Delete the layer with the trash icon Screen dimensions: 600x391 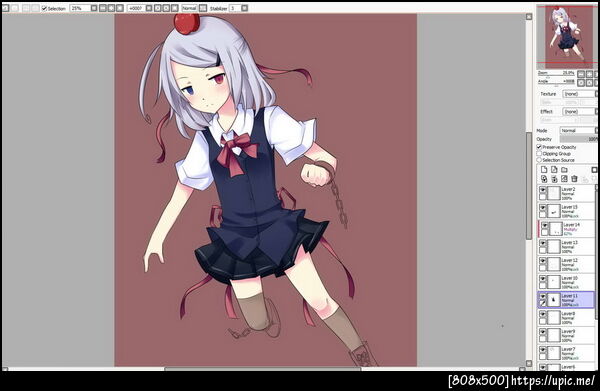pos(574,179)
